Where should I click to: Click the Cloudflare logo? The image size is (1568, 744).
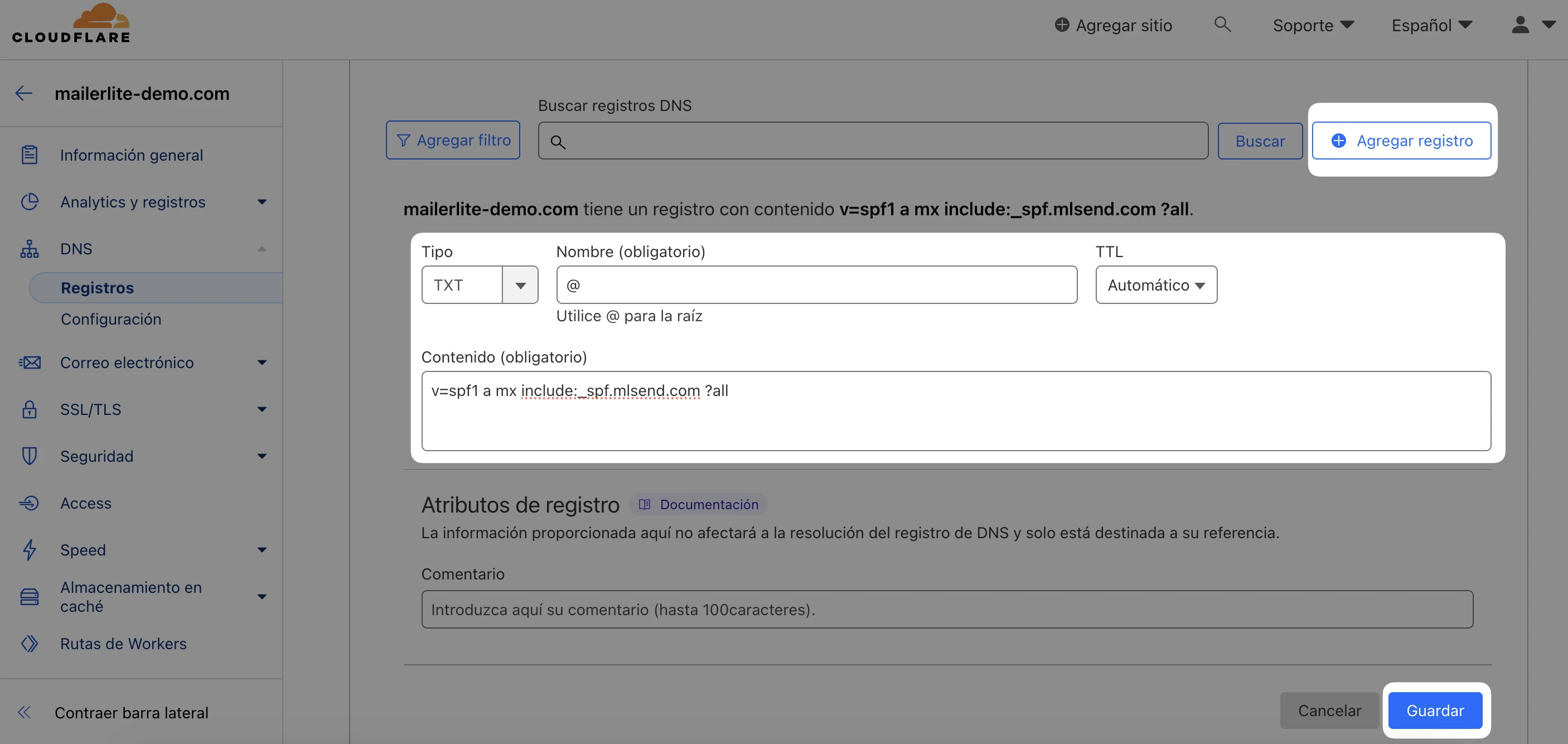[71, 25]
